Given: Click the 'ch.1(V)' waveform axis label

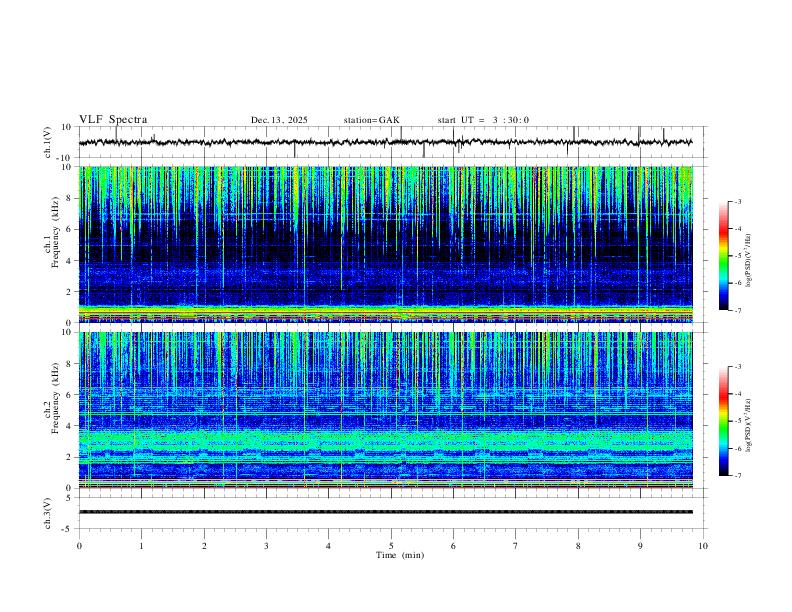Looking at the screenshot, I should pos(48,142).
